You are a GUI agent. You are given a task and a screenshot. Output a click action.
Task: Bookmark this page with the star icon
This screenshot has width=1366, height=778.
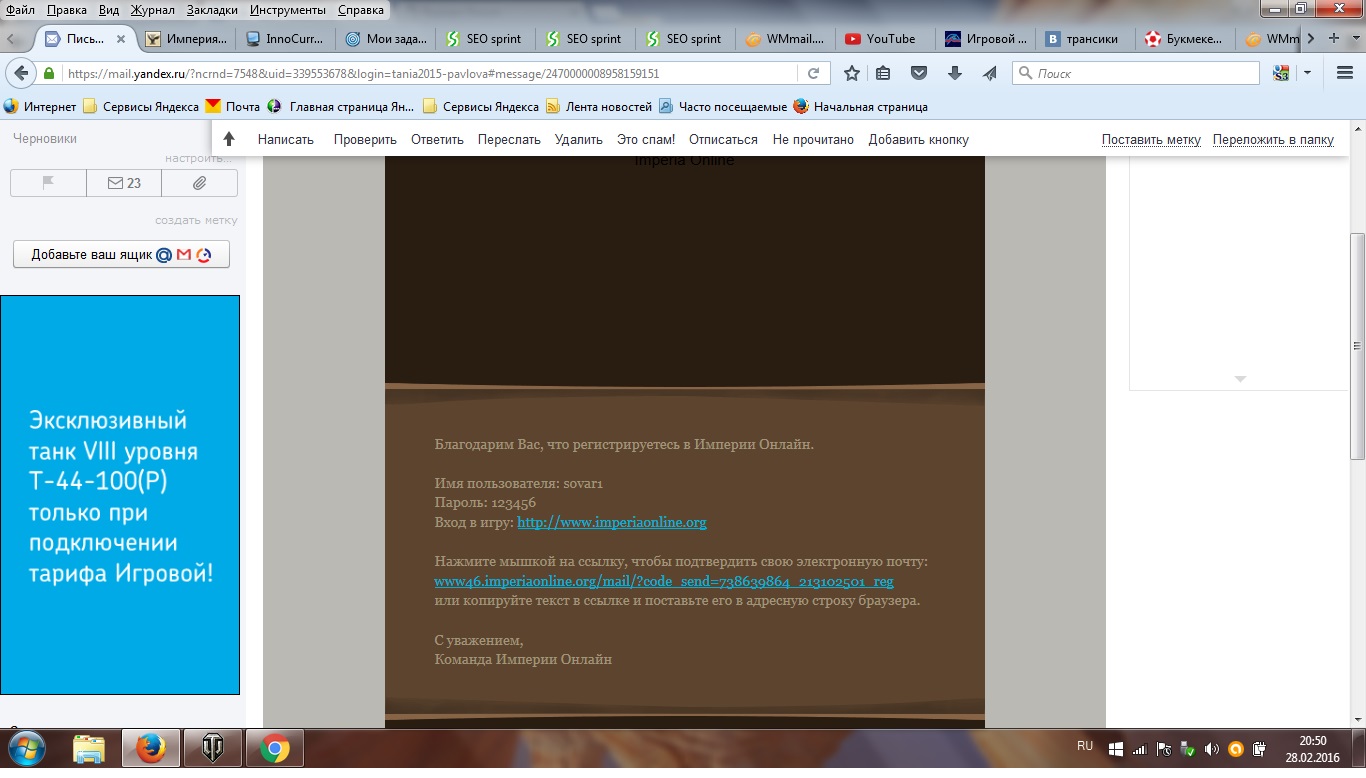852,73
